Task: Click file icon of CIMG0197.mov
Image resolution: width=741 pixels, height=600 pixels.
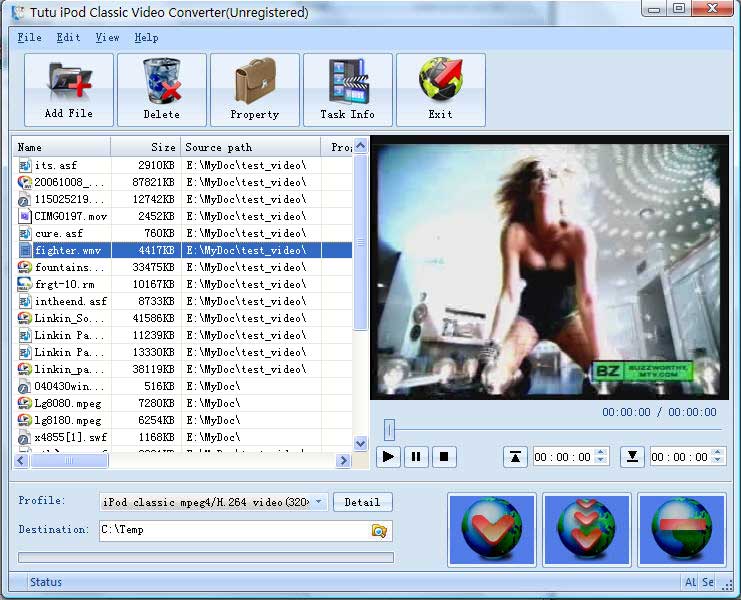Action: pyautogui.click(x=25, y=216)
